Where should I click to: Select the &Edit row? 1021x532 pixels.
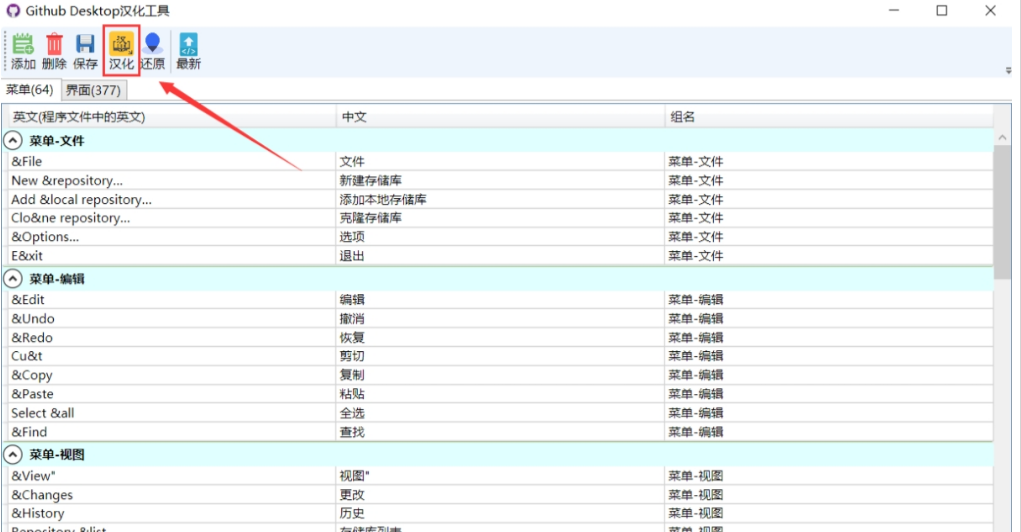500,300
